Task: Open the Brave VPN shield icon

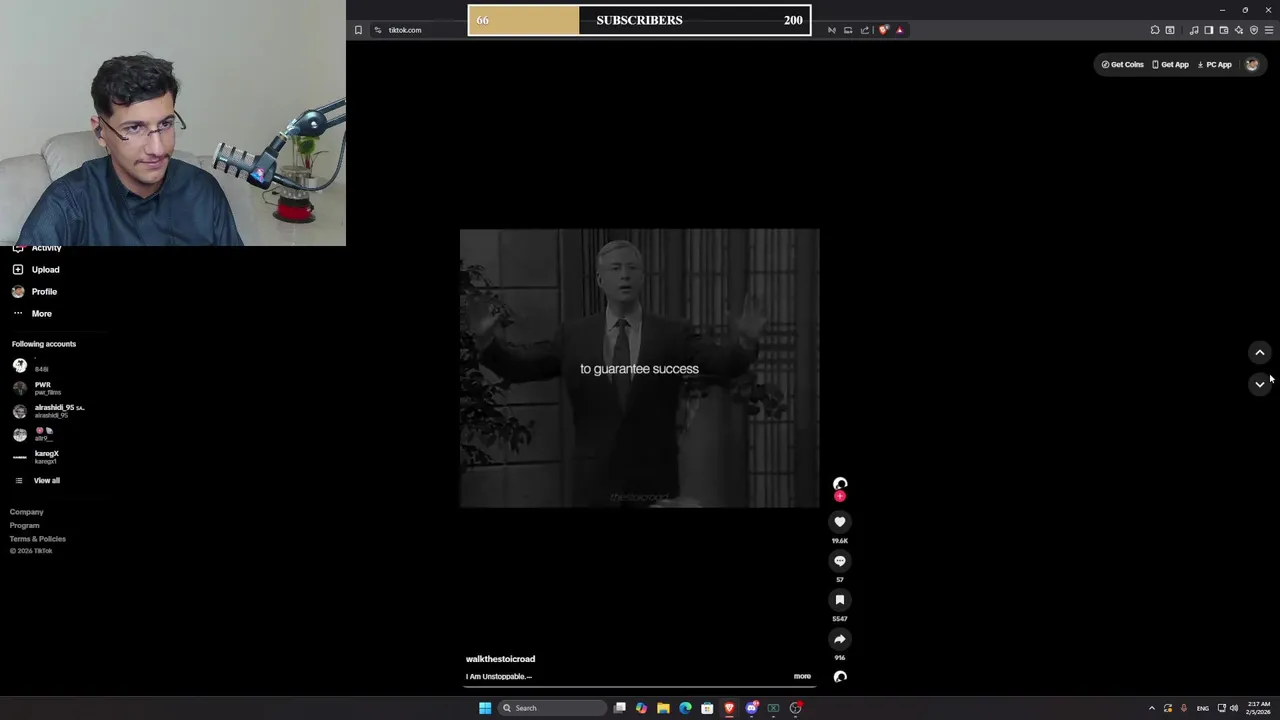Action: [x=1254, y=30]
